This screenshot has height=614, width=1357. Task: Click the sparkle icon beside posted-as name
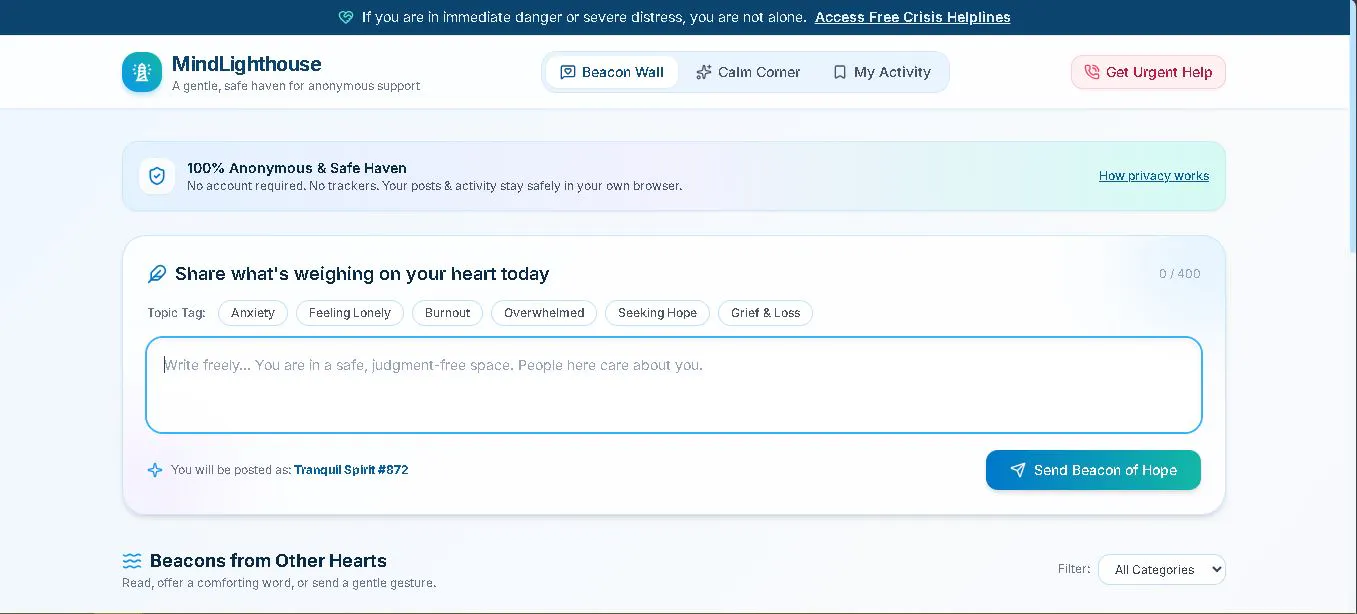coord(155,470)
